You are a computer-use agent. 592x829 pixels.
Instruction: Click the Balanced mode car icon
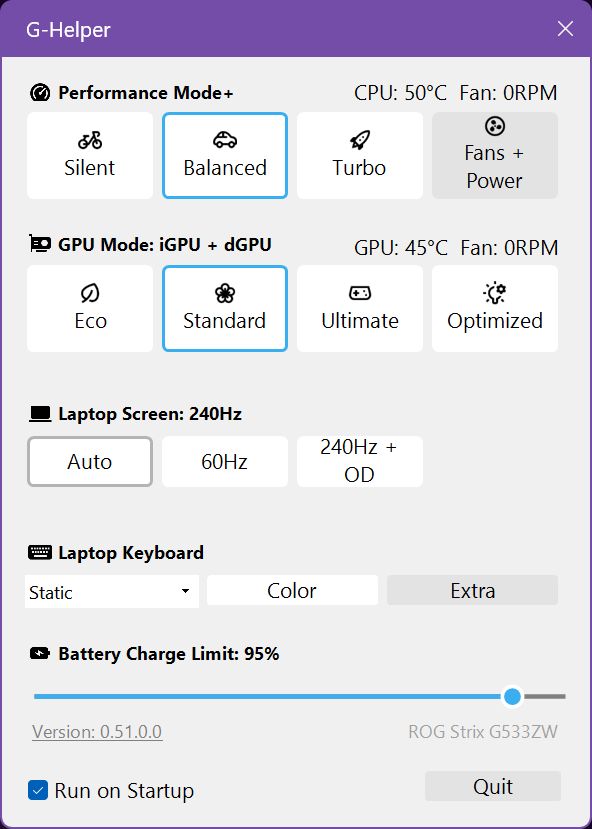point(224,141)
